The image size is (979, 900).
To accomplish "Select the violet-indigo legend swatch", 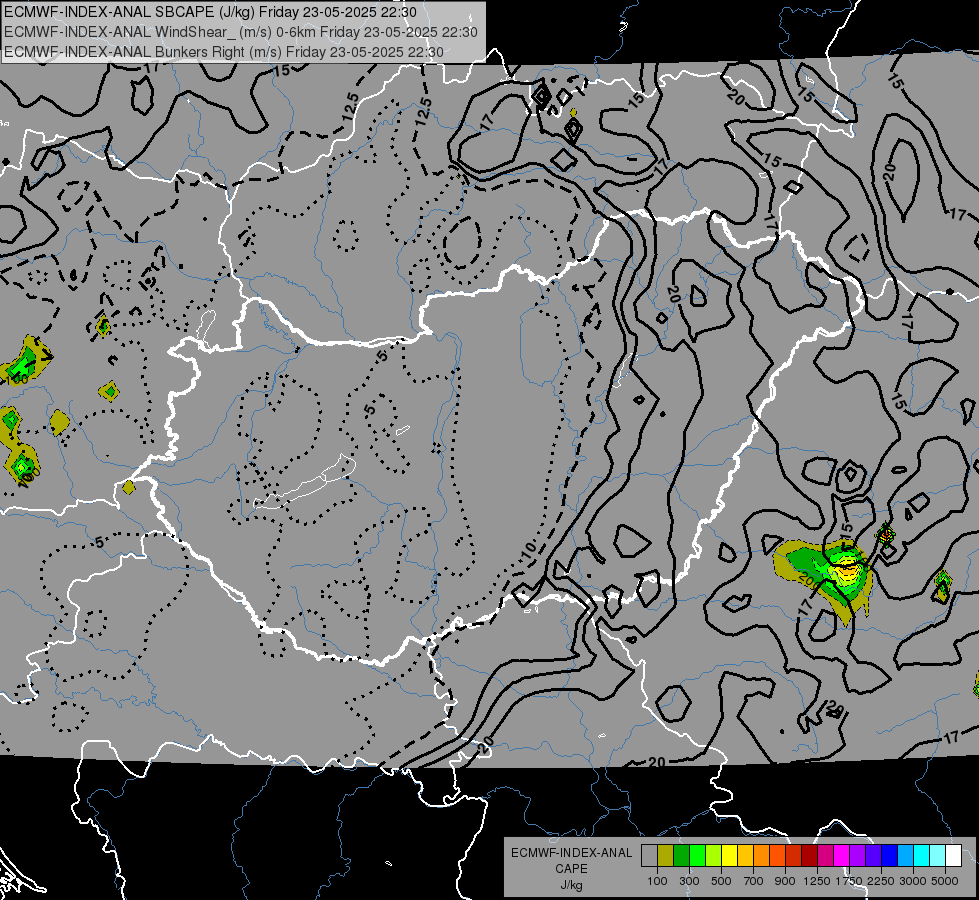I will (873, 856).
